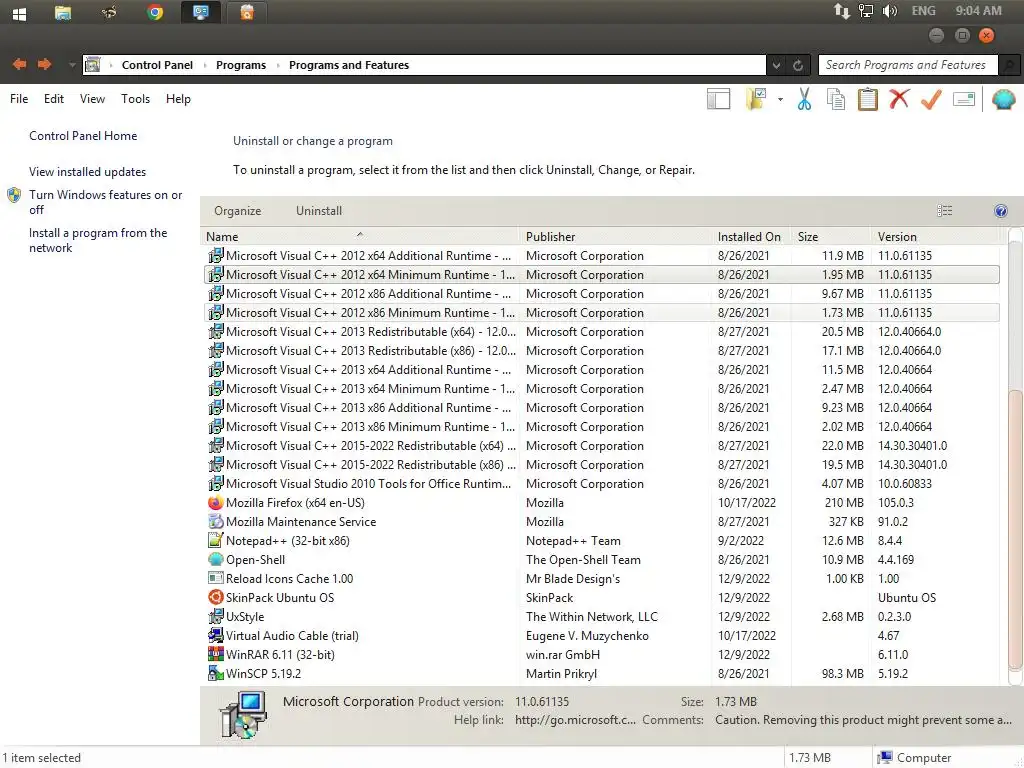This screenshot has width=1024, height=768.
Task: Open the folder options icon dropdown arrow
Action: tap(780, 100)
